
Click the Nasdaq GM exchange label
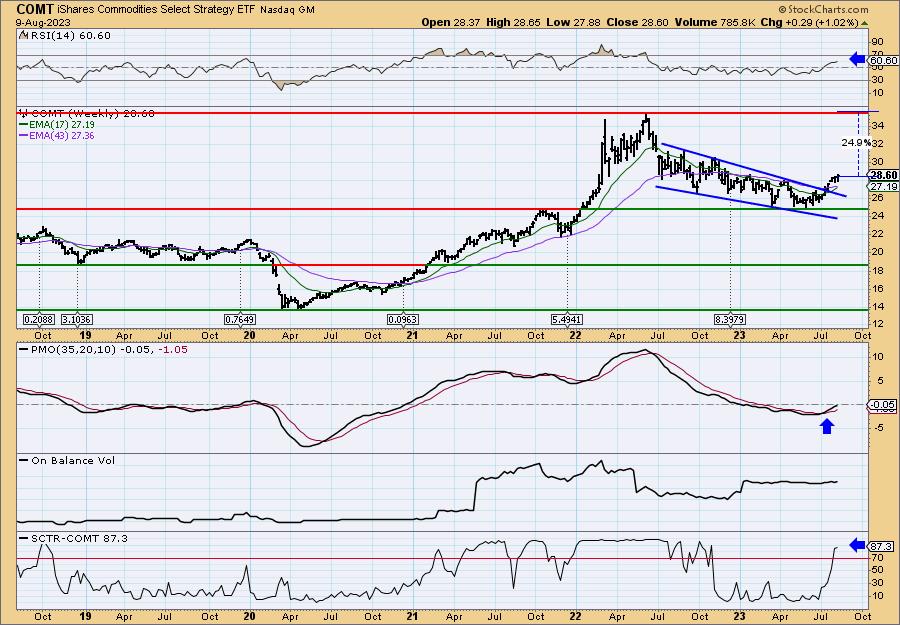(x=286, y=10)
